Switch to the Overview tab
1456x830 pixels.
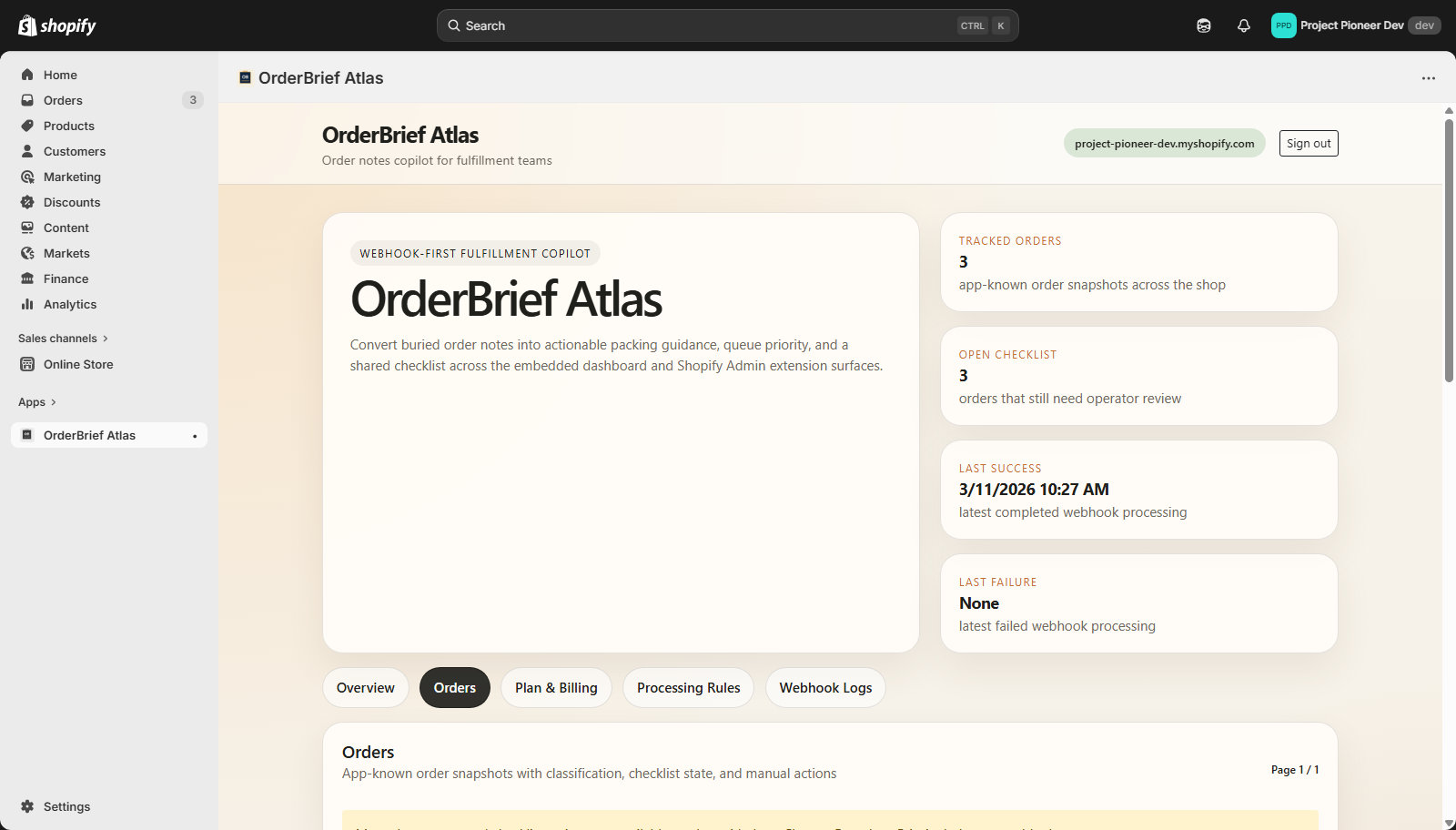coord(366,688)
